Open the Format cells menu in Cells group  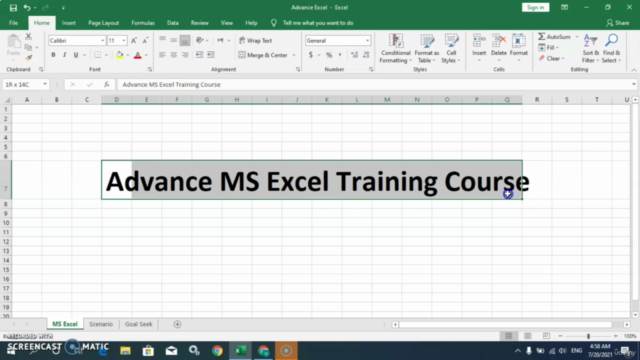click(x=518, y=47)
